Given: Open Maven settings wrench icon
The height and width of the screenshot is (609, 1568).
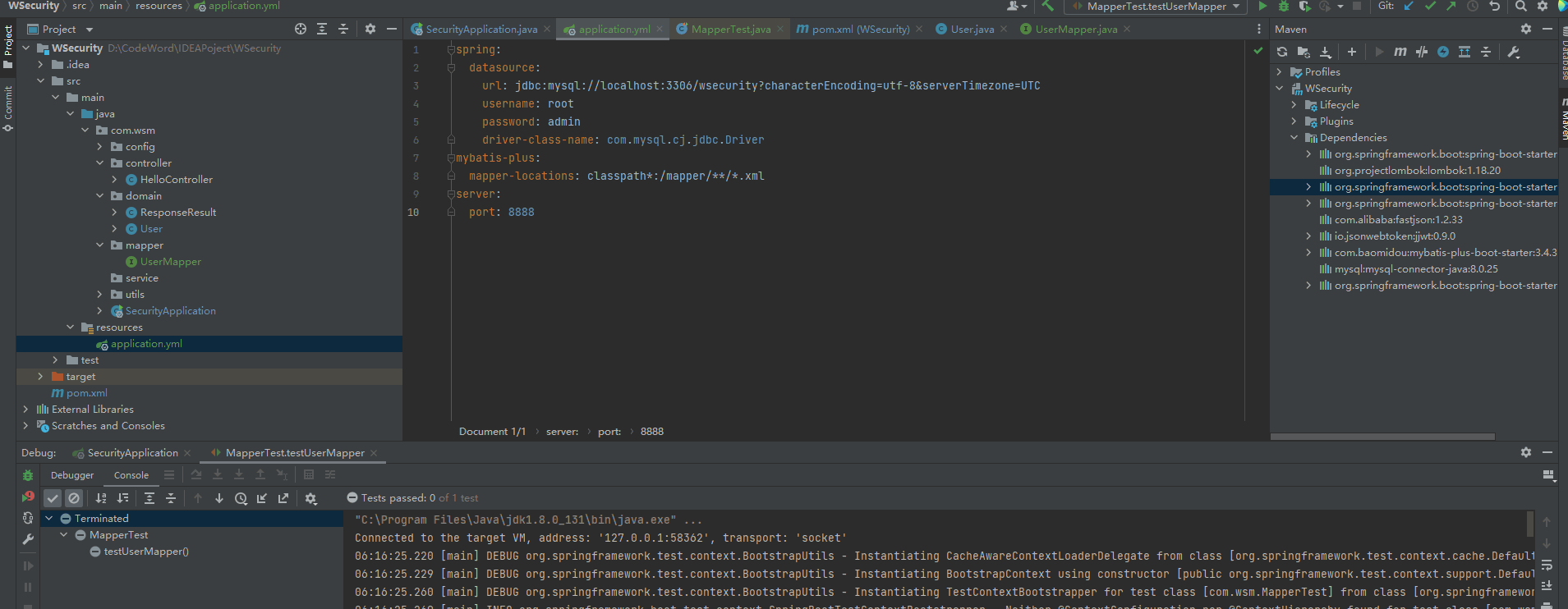Looking at the screenshot, I should [1514, 52].
